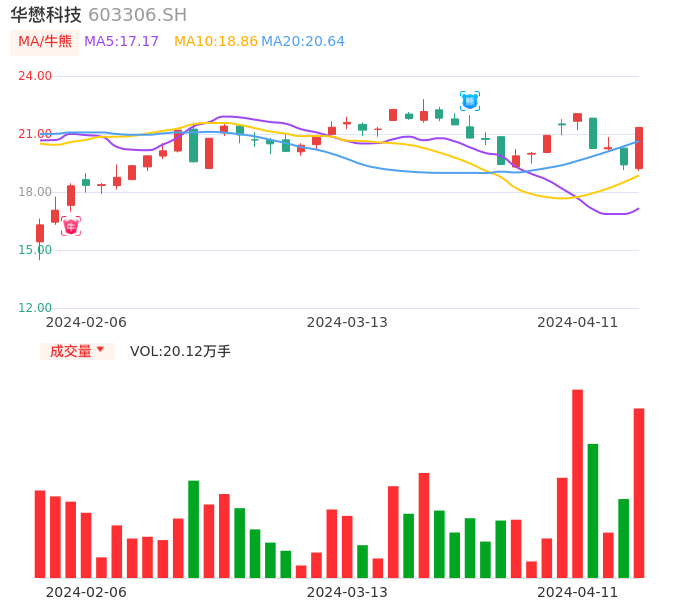Click the 24.00 price axis label
686x606 pixels.
[x=35, y=76]
